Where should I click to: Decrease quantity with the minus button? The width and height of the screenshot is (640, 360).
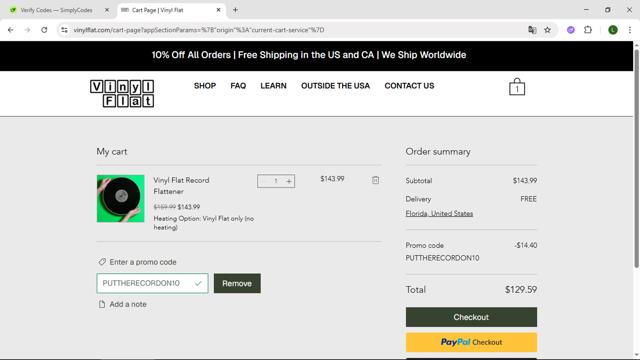pos(263,181)
